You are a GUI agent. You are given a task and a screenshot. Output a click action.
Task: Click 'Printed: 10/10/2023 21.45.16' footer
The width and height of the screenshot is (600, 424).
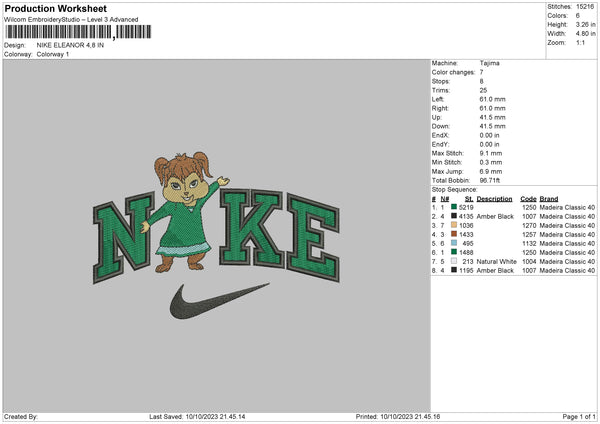[398, 417]
